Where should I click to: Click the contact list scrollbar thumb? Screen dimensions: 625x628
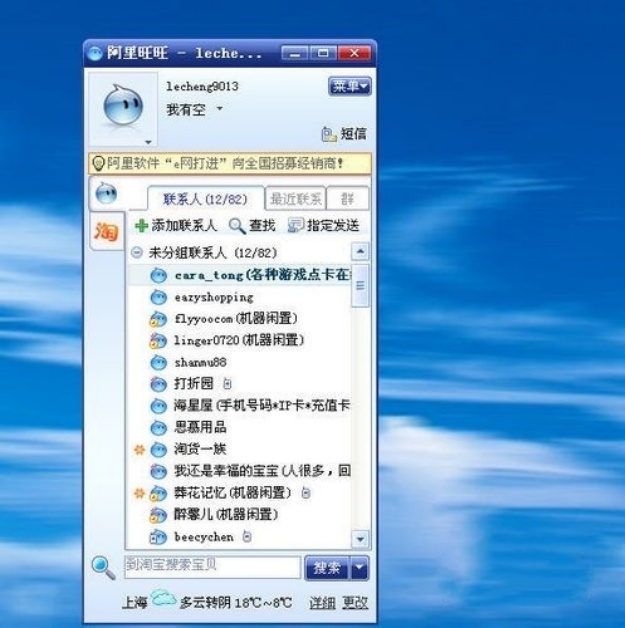click(360, 285)
